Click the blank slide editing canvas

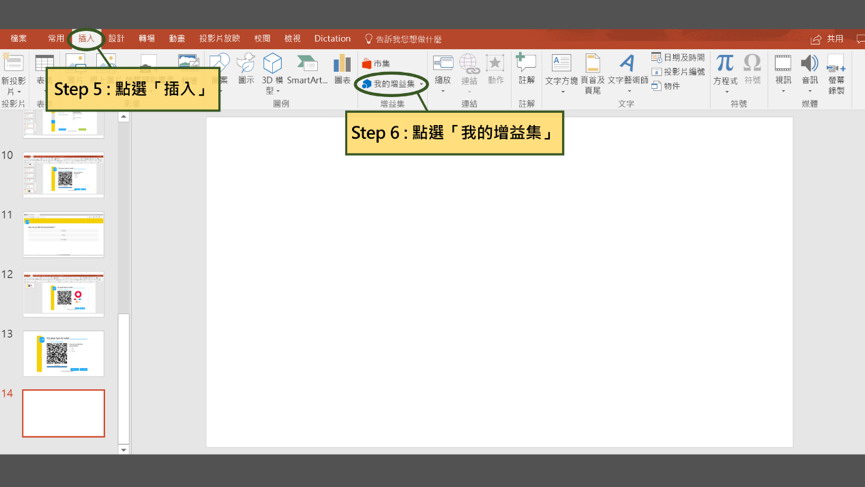pos(499,282)
